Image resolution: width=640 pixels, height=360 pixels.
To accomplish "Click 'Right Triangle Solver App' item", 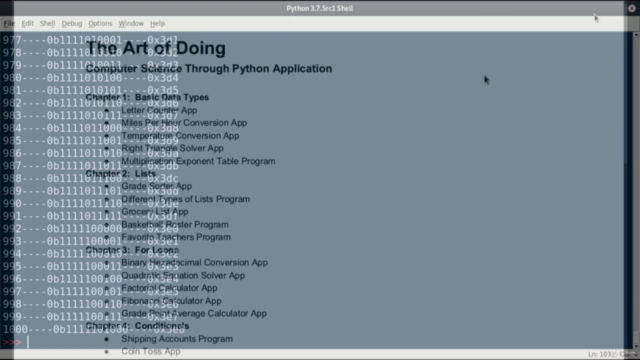I will pyautogui.click(x=172, y=148).
